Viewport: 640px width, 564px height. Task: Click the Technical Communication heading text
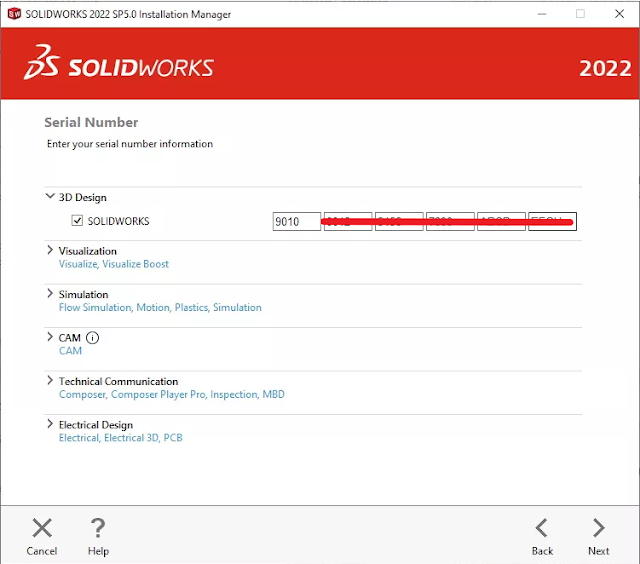click(118, 381)
